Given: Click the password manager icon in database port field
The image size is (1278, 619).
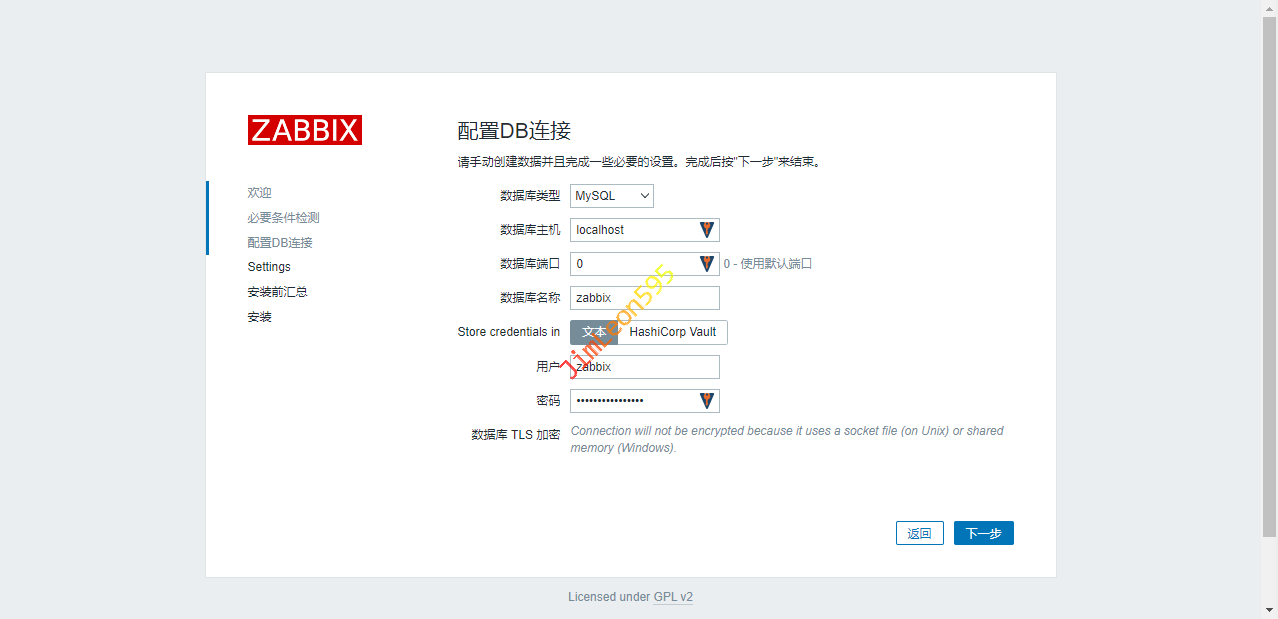Looking at the screenshot, I should 707,264.
